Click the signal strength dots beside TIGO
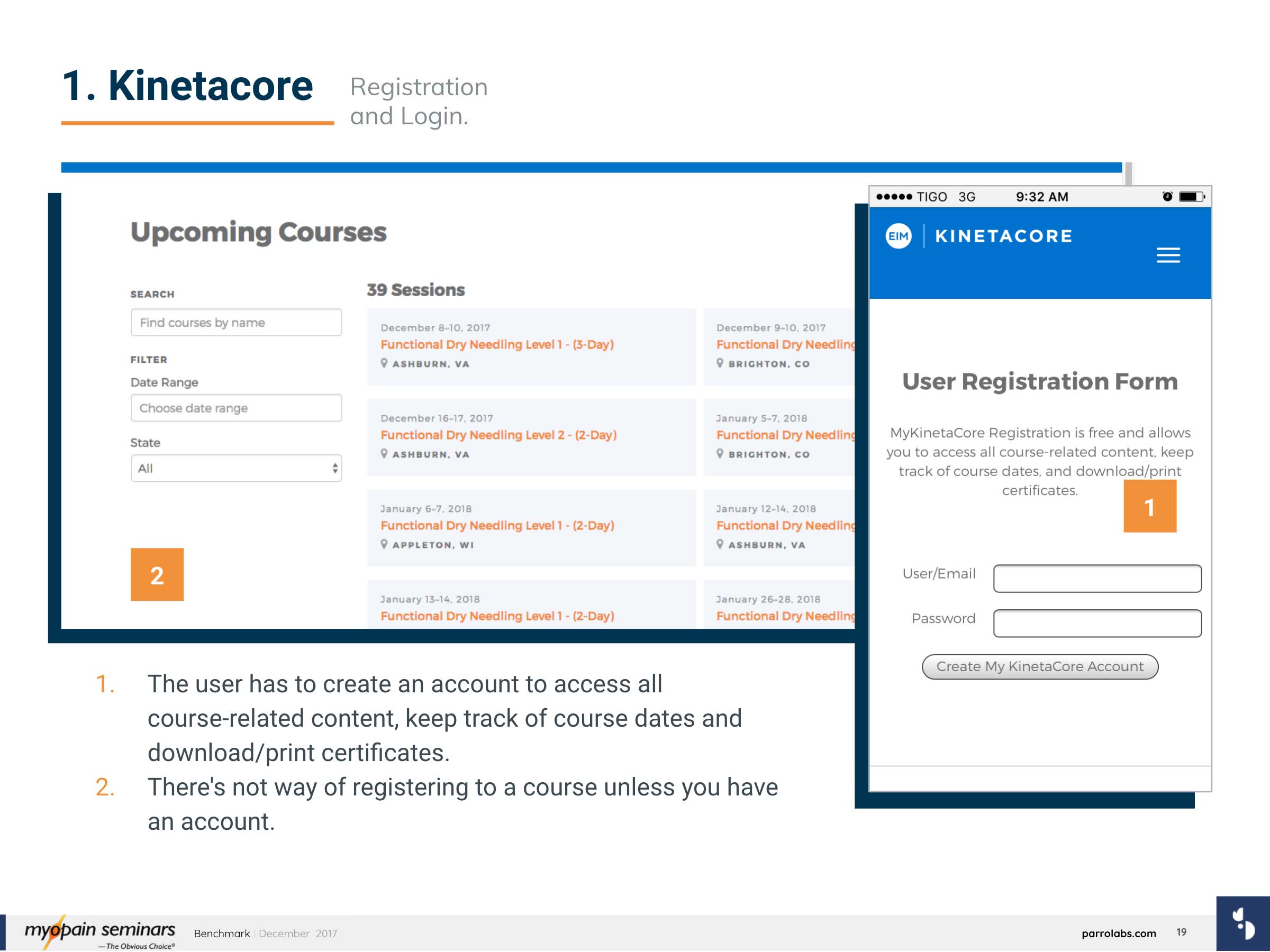Viewport: 1270px width, 952px height. (894, 197)
